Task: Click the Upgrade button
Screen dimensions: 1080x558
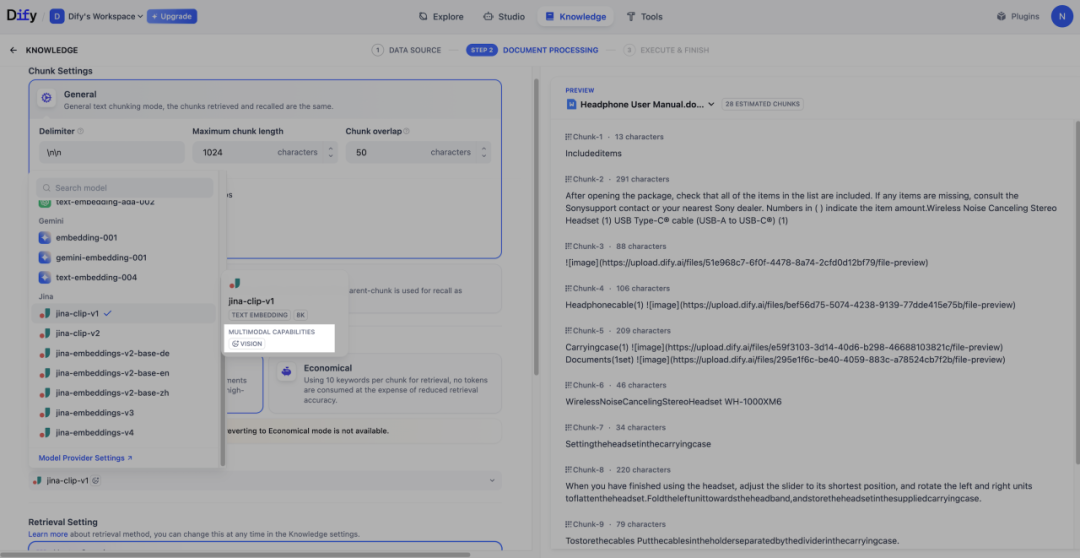Action: tap(172, 17)
